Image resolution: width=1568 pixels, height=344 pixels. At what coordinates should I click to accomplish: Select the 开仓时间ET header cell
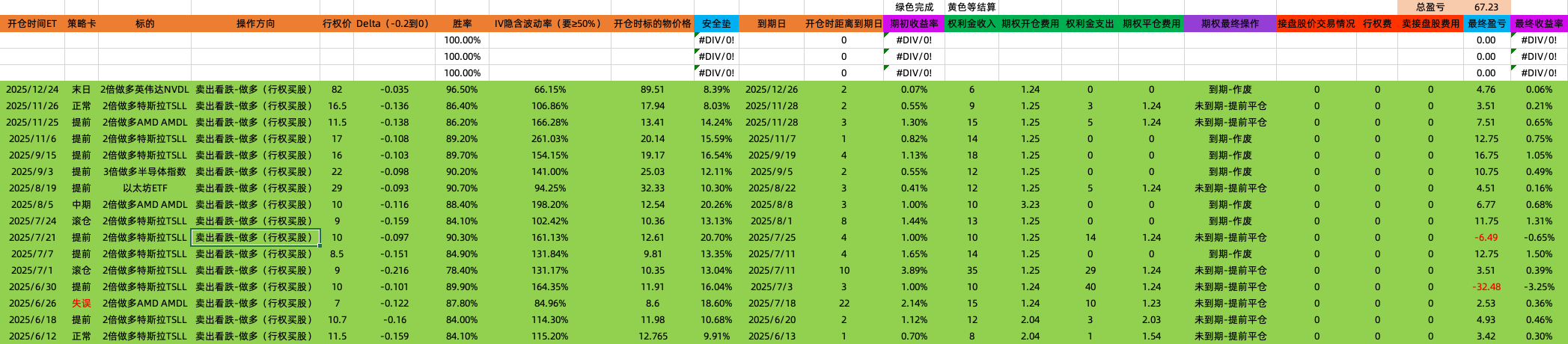click(x=32, y=24)
